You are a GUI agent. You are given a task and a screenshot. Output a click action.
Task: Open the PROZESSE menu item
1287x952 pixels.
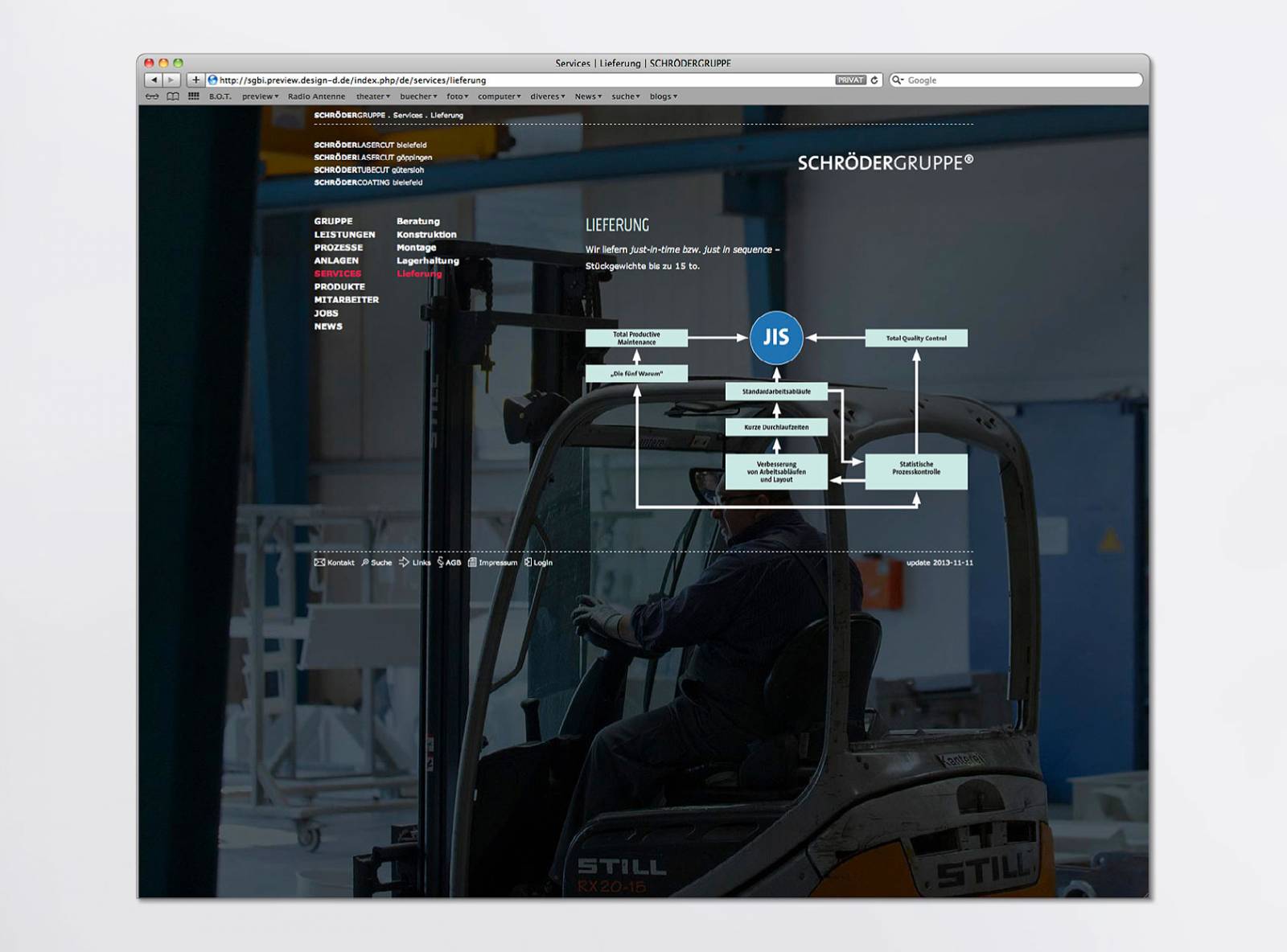[339, 248]
